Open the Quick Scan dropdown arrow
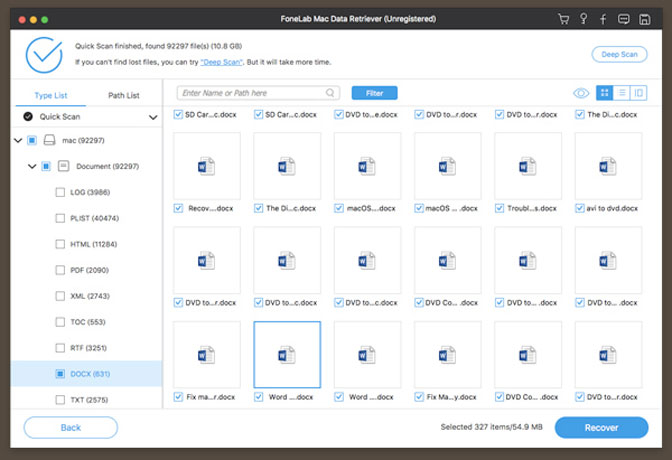Viewport: 672px width, 460px height. pos(153,117)
